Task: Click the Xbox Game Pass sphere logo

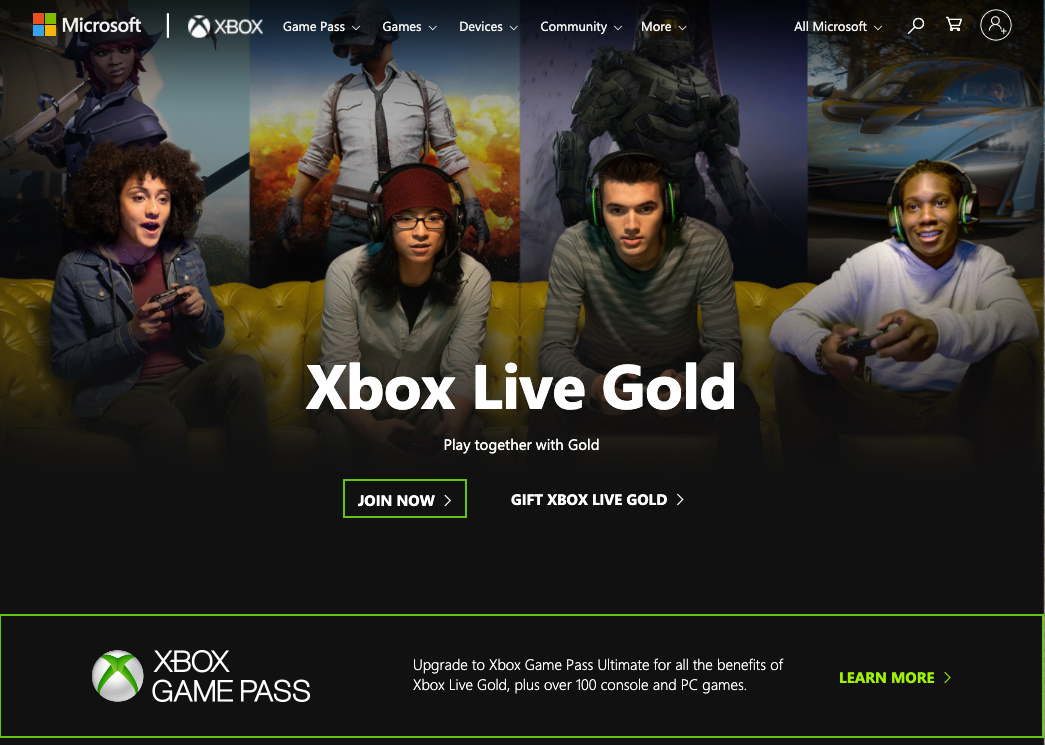Action: point(117,676)
